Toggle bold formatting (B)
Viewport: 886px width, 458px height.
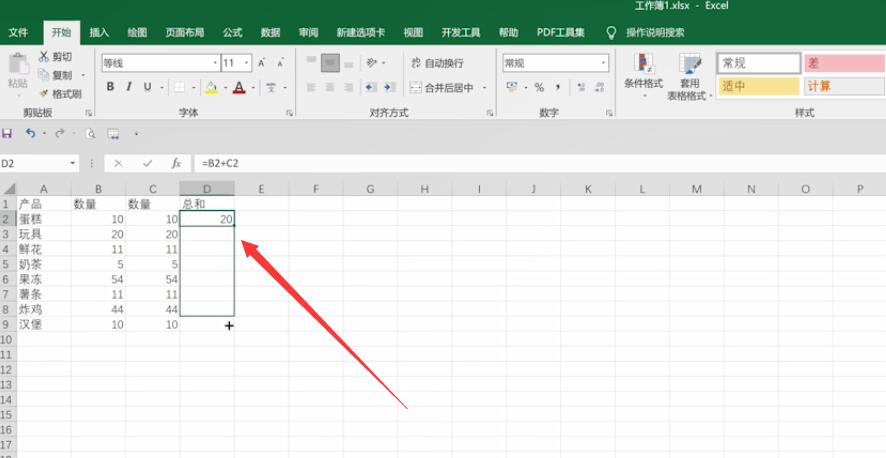(x=110, y=87)
